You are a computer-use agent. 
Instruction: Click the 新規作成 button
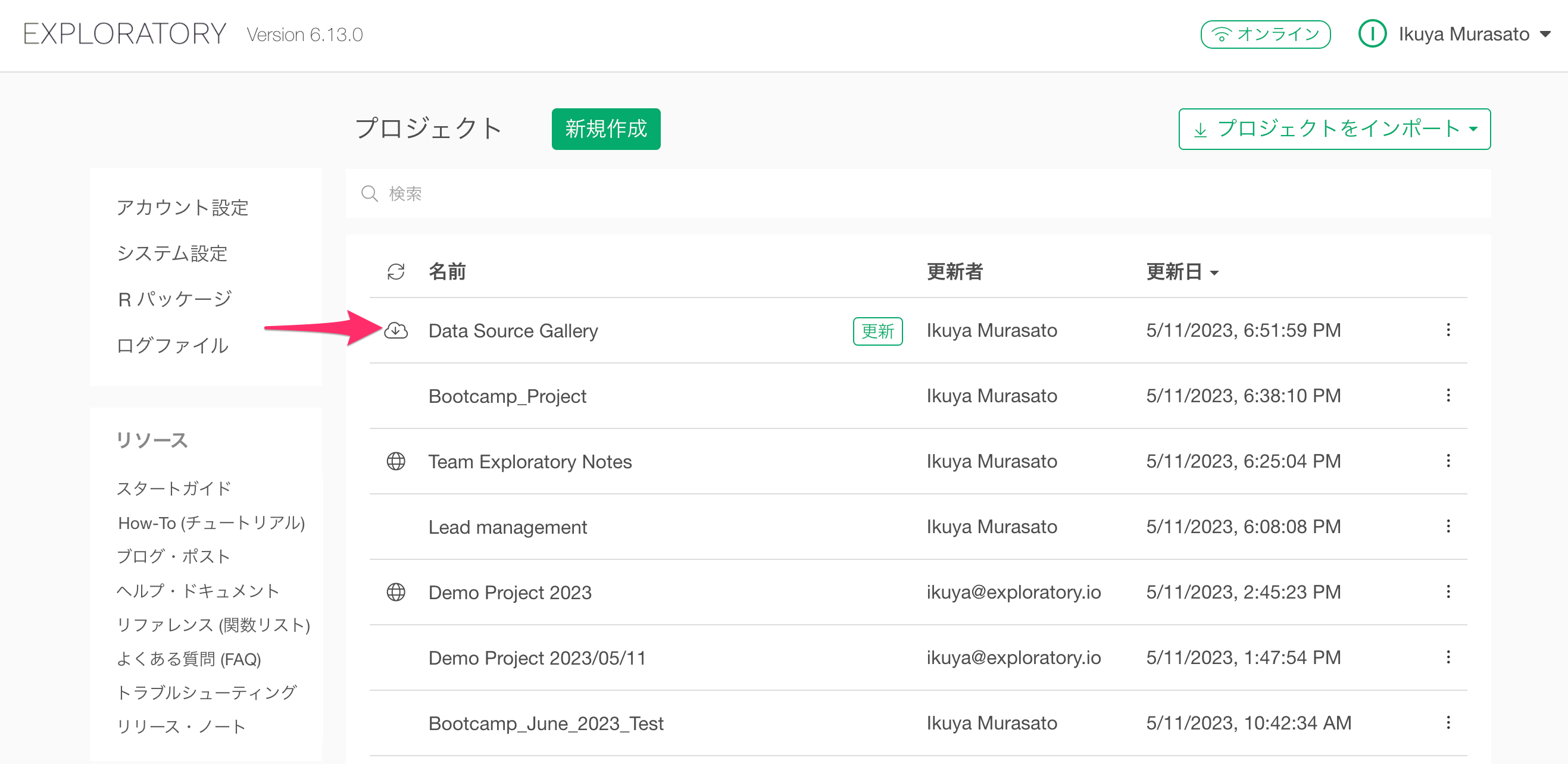605,129
